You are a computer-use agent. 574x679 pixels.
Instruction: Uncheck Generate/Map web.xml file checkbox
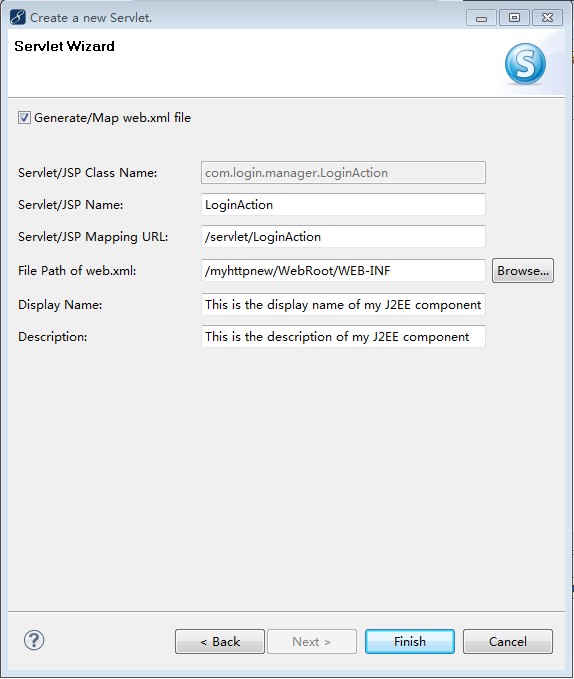click(24, 118)
